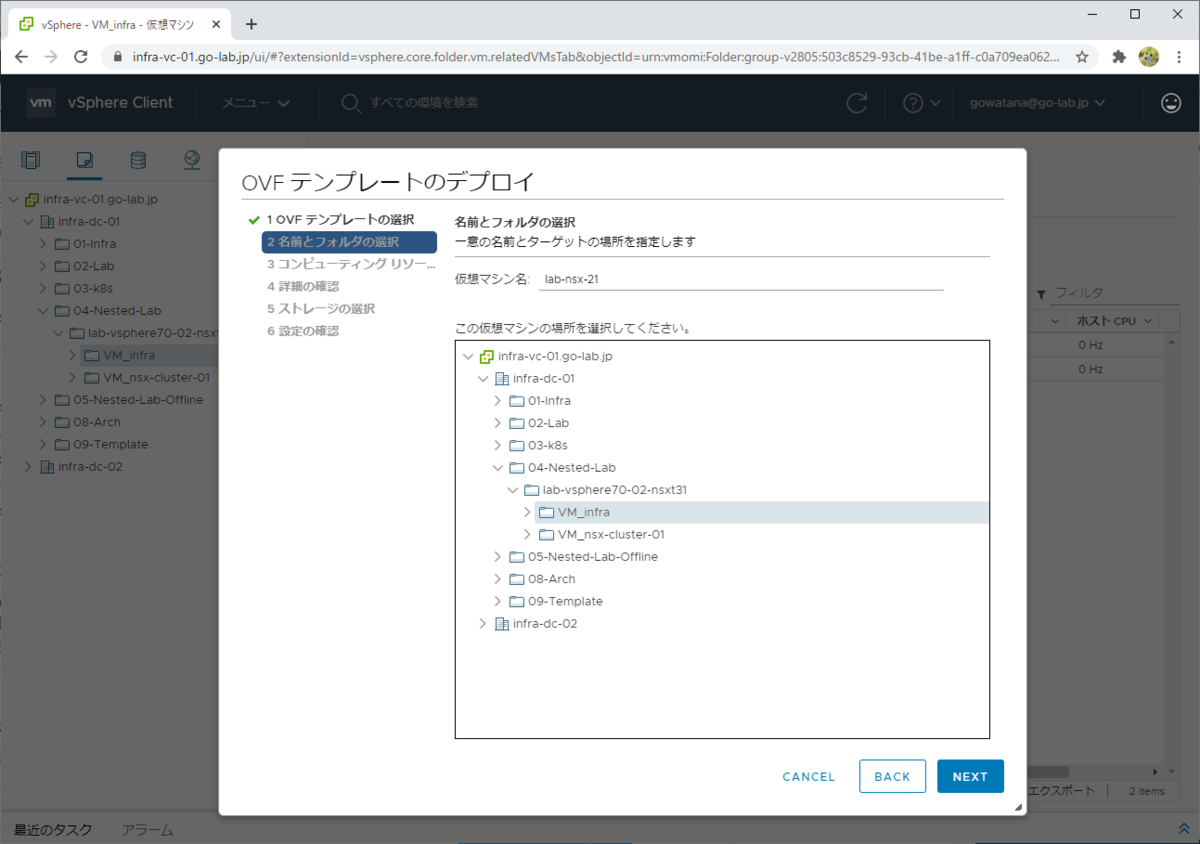Viewport: 1200px width, 844px height.
Task: Expand 05-Nested-Lab-Offline in dialog tree
Action: (x=498, y=557)
